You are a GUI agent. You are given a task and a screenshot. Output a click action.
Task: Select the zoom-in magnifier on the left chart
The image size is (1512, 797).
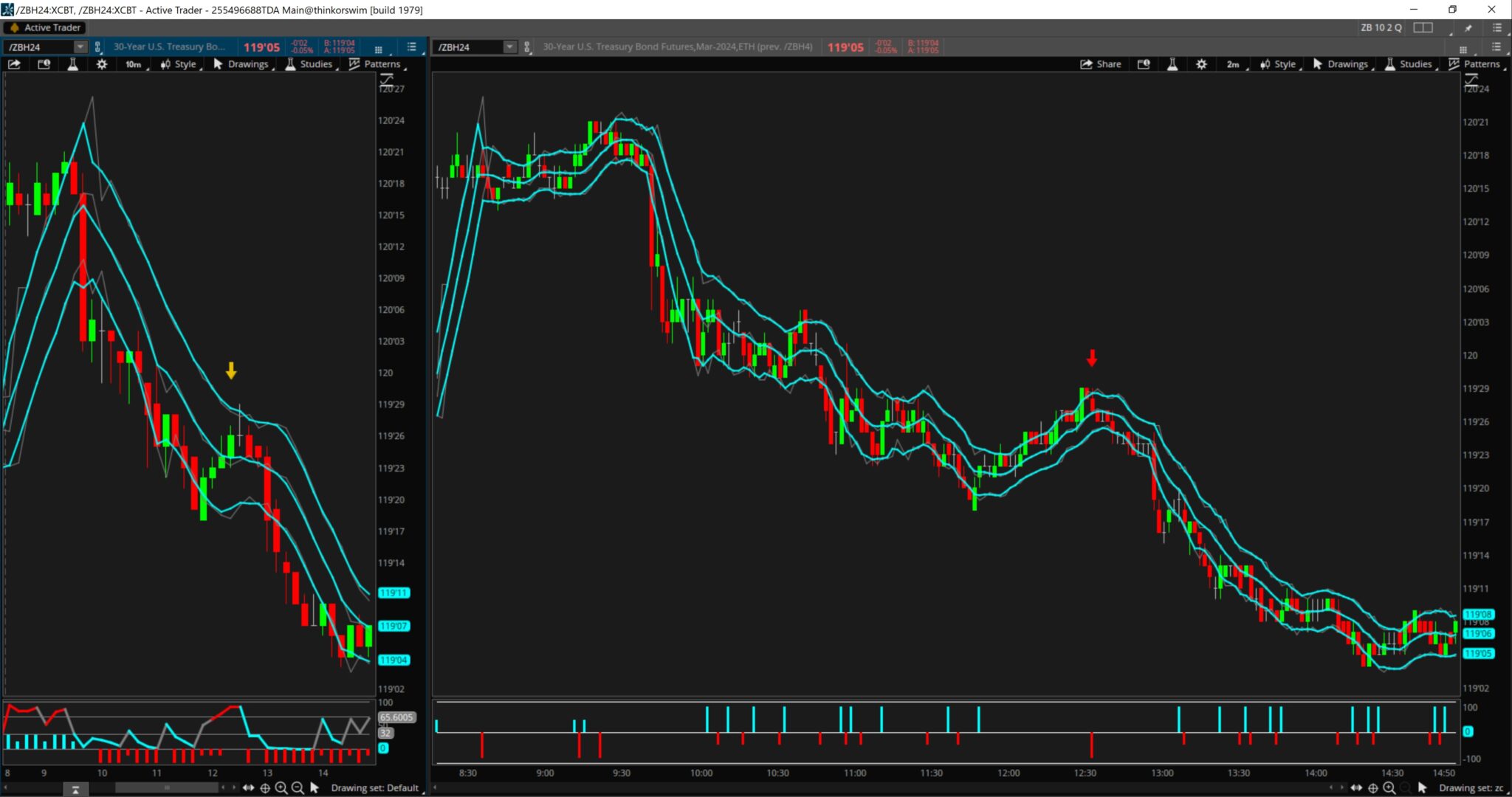click(x=281, y=787)
